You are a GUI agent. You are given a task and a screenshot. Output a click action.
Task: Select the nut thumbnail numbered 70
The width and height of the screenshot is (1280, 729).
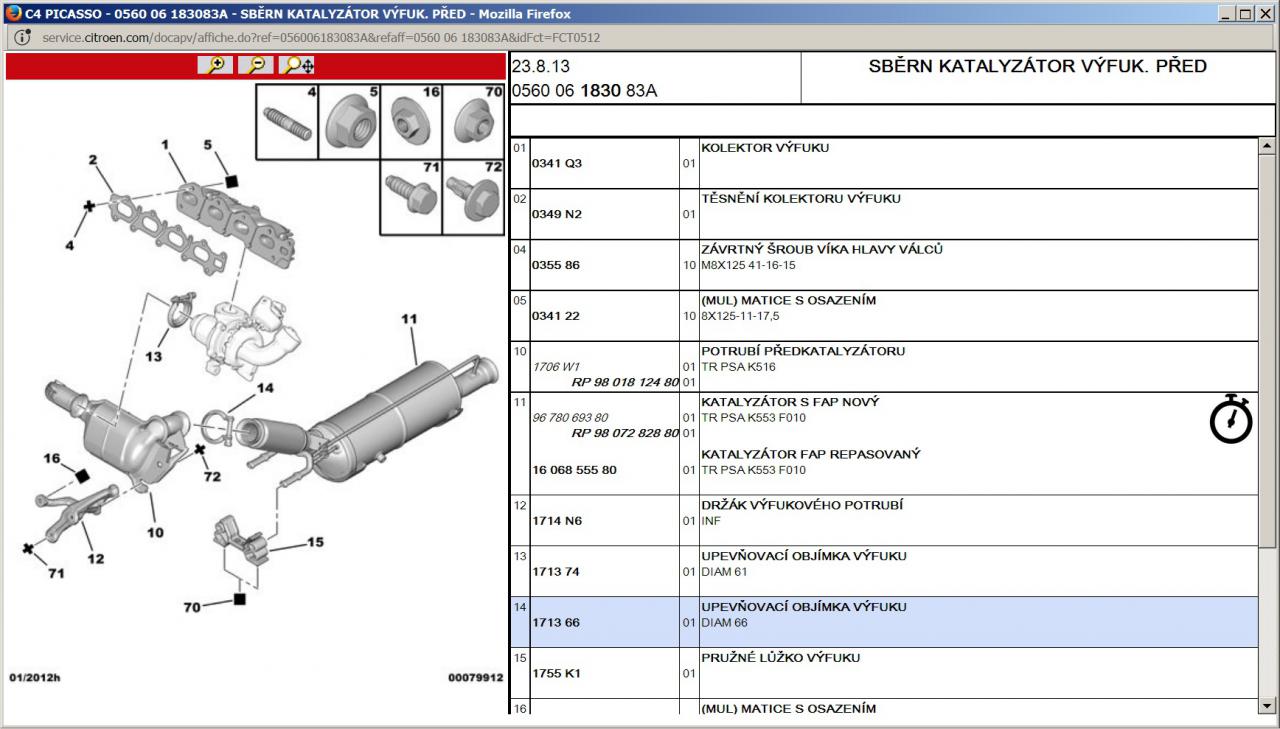point(474,122)
